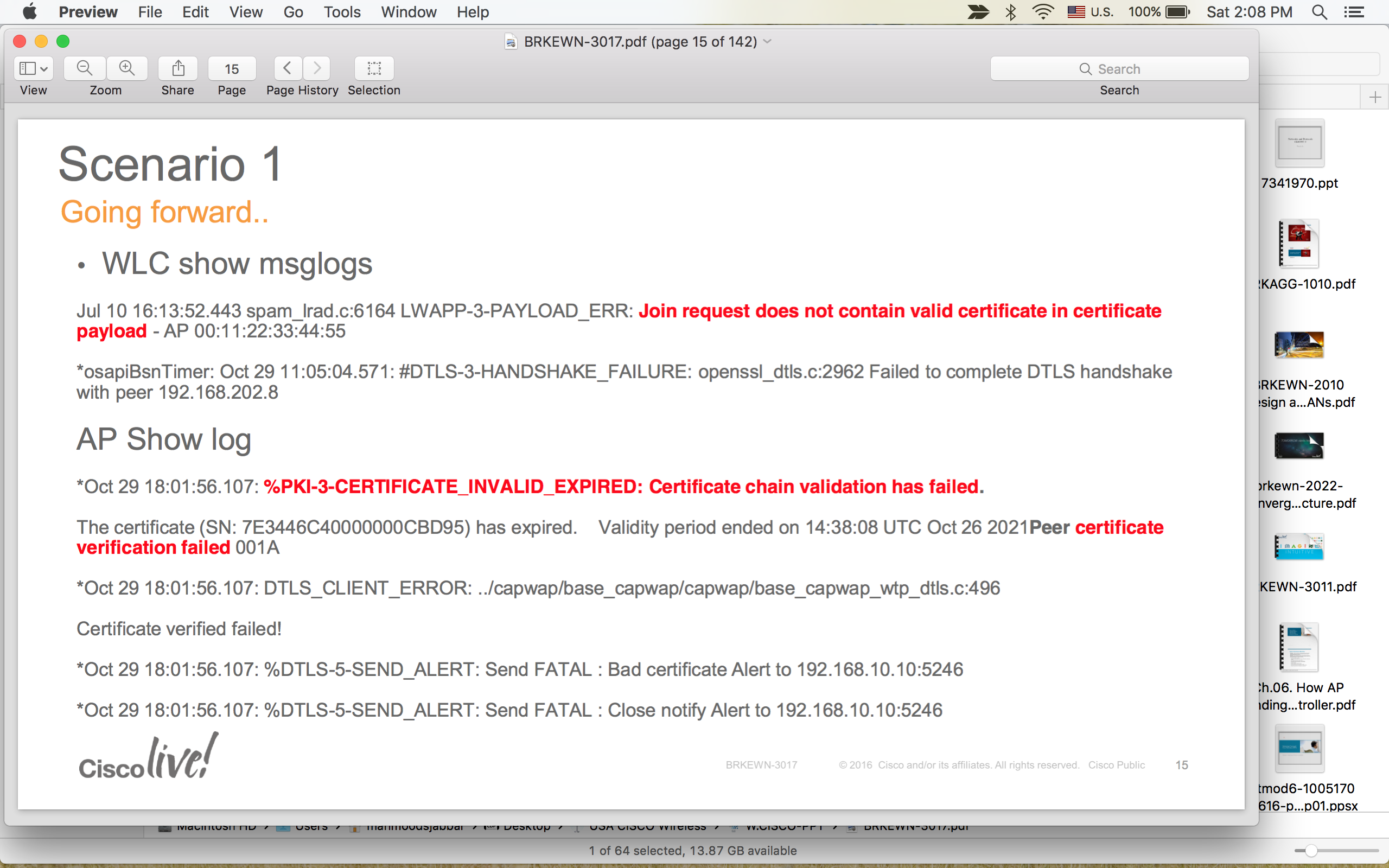1389x868 pixels.
Task: Click the zoom in magnifier icon
Action: pyautogui.click(x=127, y=68)
